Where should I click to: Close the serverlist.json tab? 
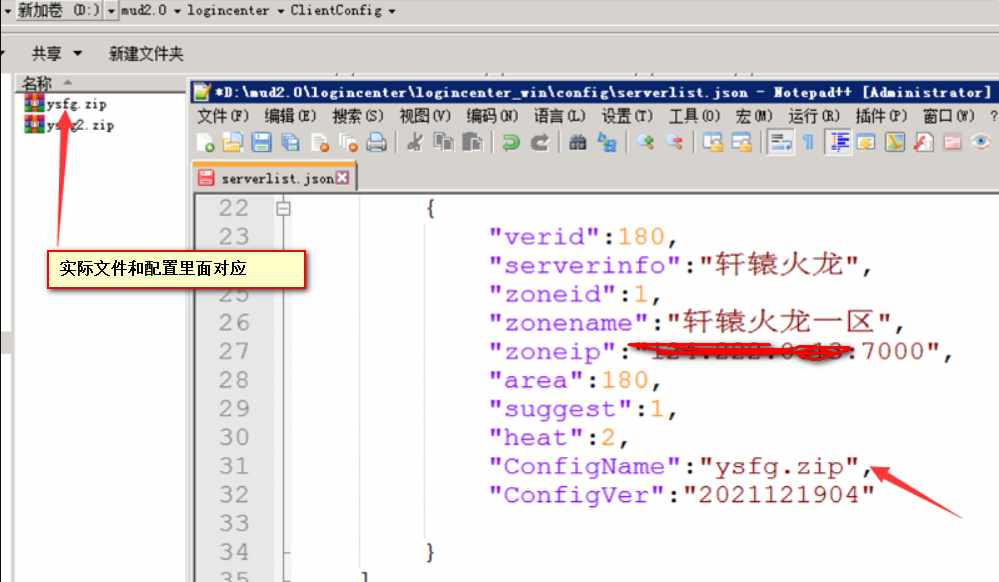pos(342,178)
